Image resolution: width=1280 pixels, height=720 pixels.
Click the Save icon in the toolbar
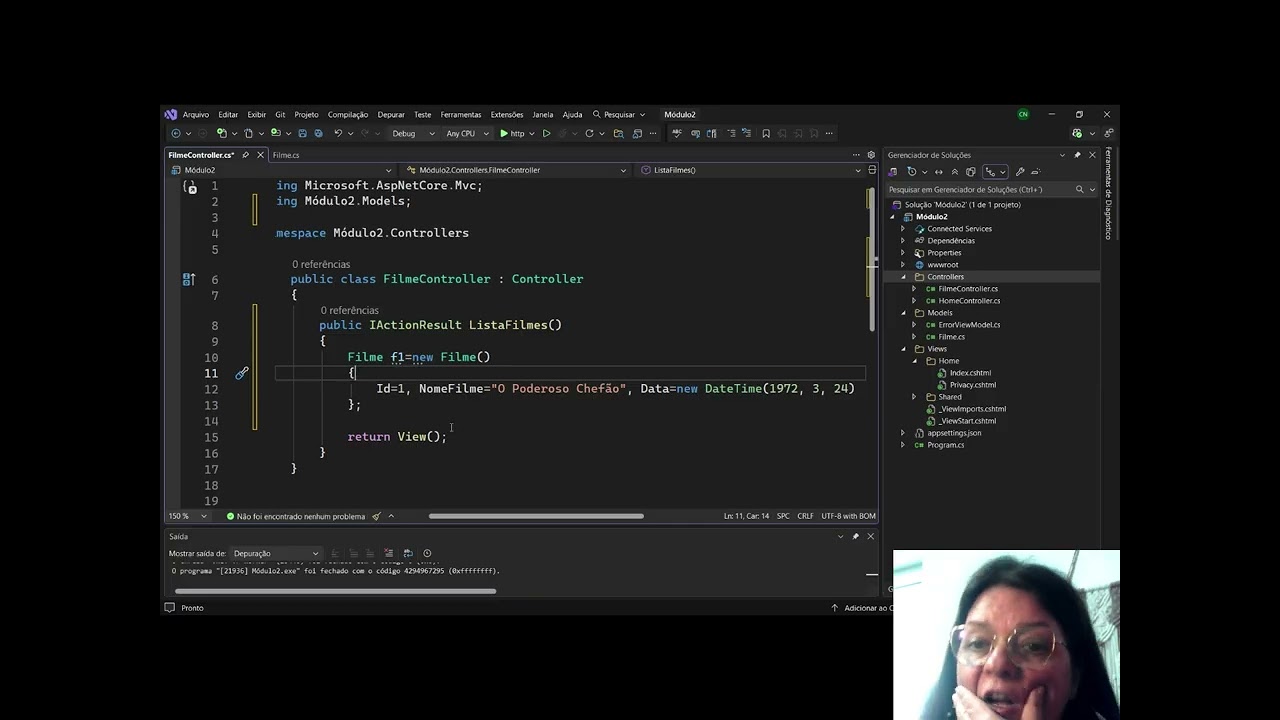click(x=302, y=133)
